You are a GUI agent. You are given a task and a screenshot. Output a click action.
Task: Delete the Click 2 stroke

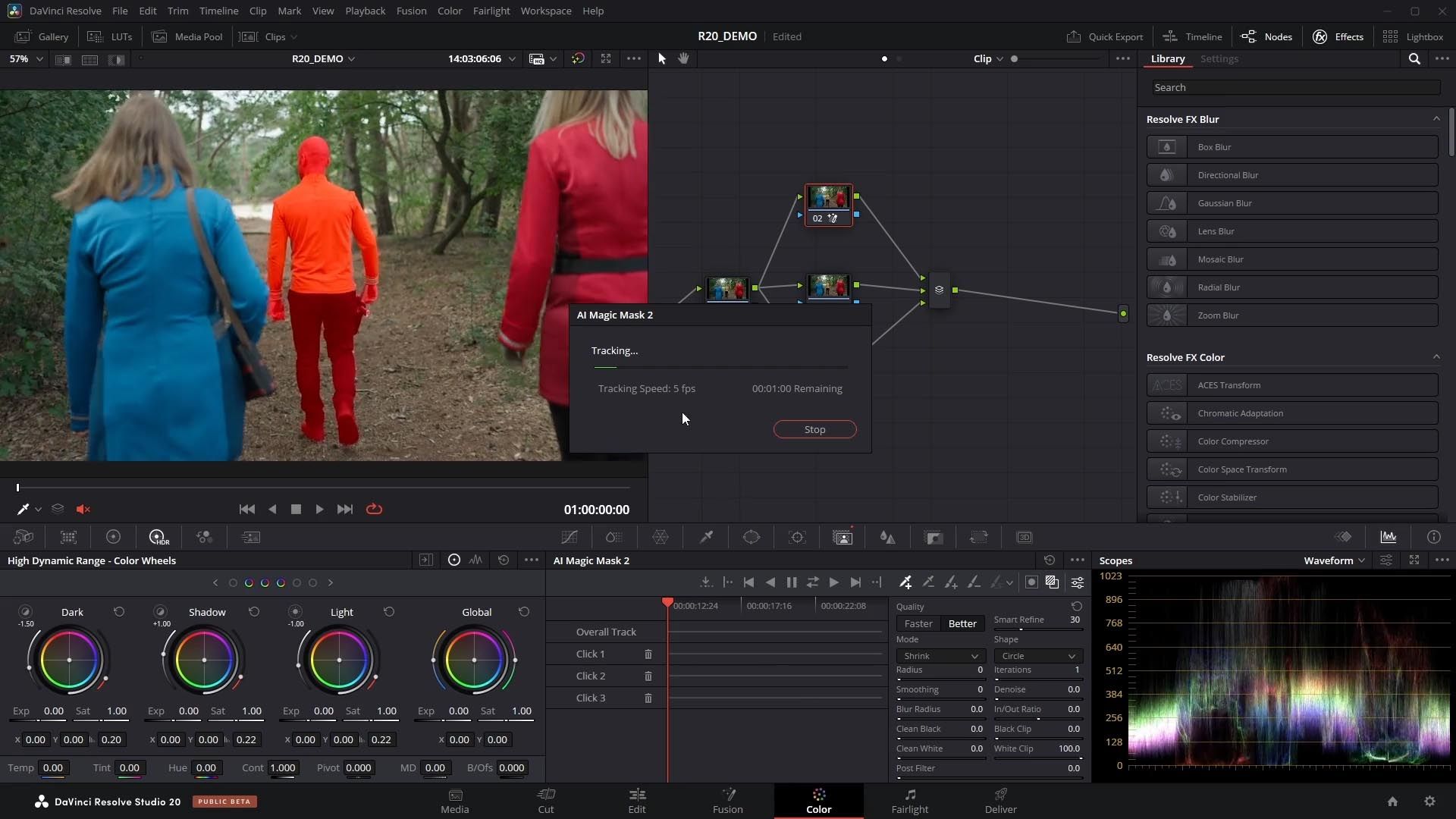pos(648,676)
